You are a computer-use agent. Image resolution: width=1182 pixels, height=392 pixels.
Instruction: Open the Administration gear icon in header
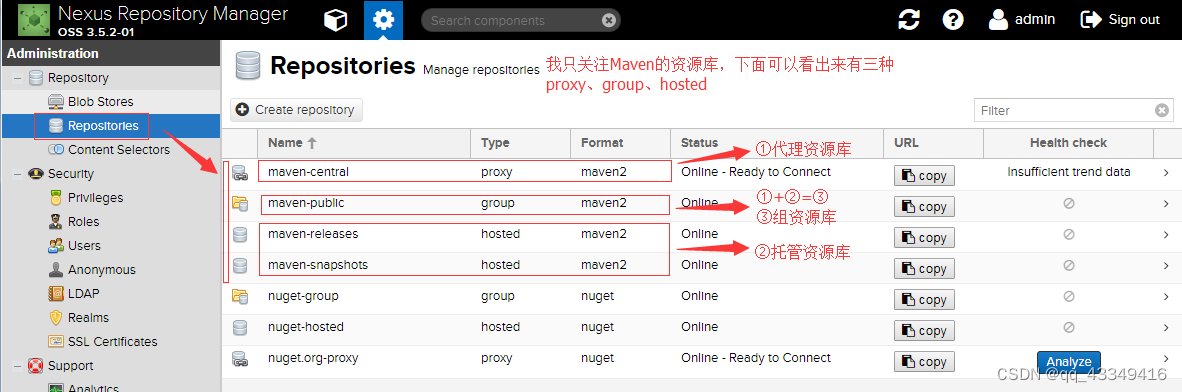[383, 20]
